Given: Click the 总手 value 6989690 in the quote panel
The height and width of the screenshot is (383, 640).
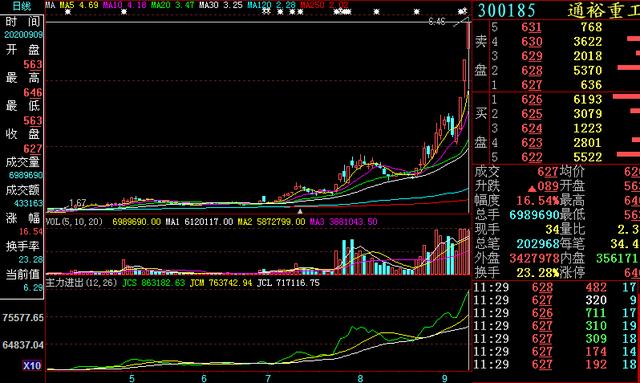Looking at the screenshot, I should point(534,215).
